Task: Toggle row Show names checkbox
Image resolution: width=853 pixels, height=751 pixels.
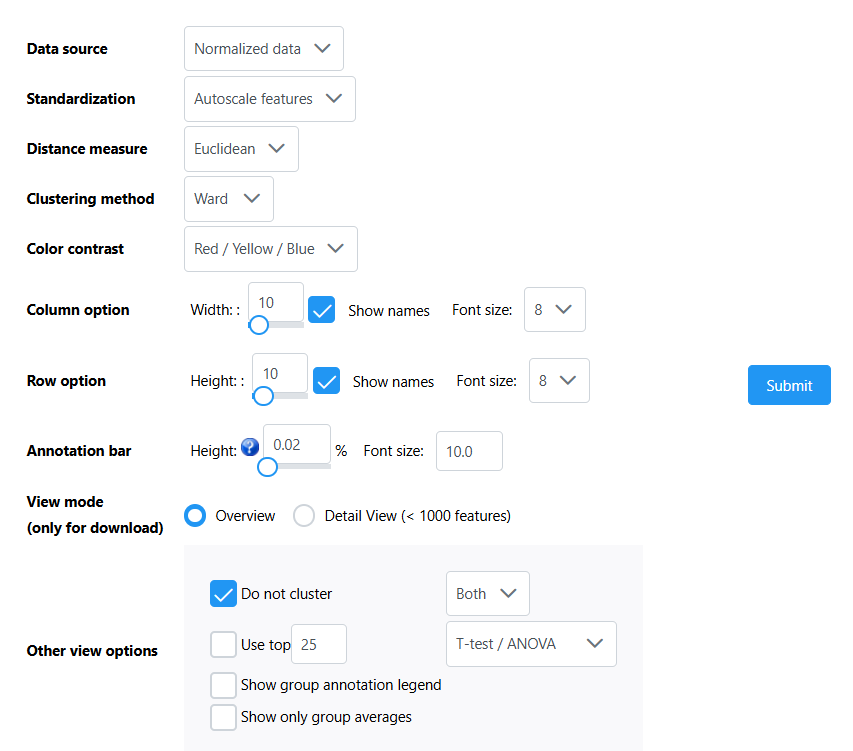Action: [x=326, y=381]
